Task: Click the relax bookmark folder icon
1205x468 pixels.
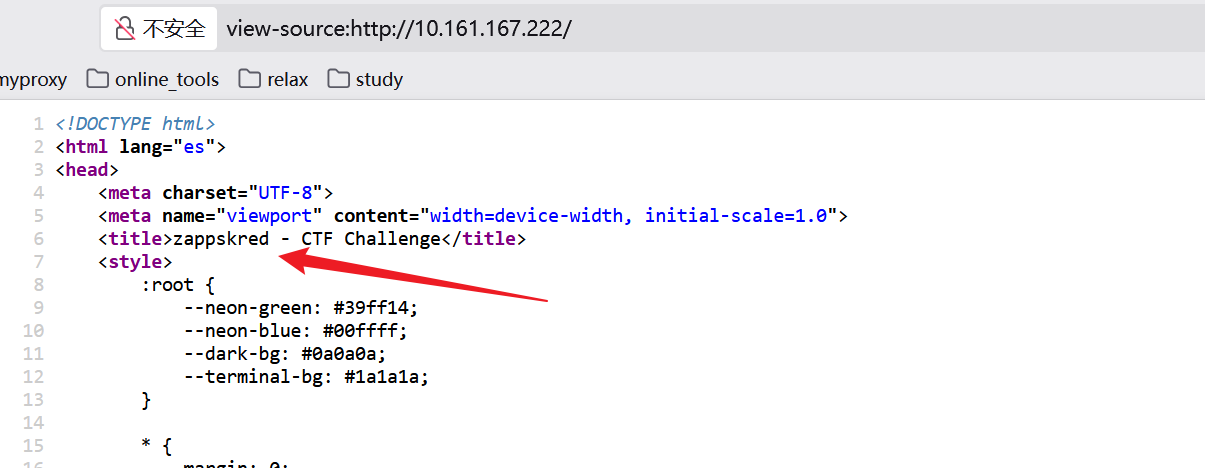Action: tap(250, 79)
